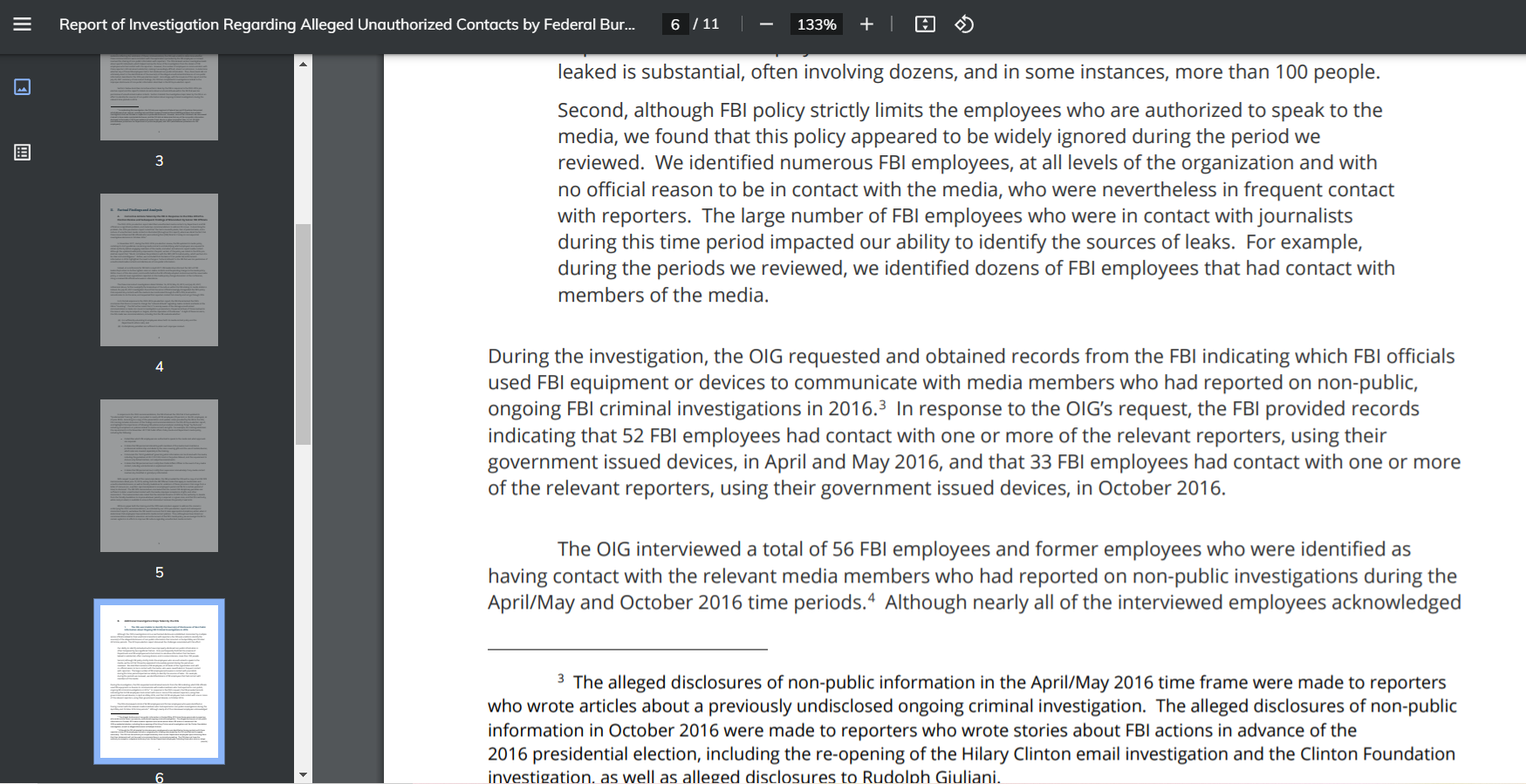Click the line starting 'The OIG interviewed a total'
The image size is (1526, 784).
[x=984, y=549]
